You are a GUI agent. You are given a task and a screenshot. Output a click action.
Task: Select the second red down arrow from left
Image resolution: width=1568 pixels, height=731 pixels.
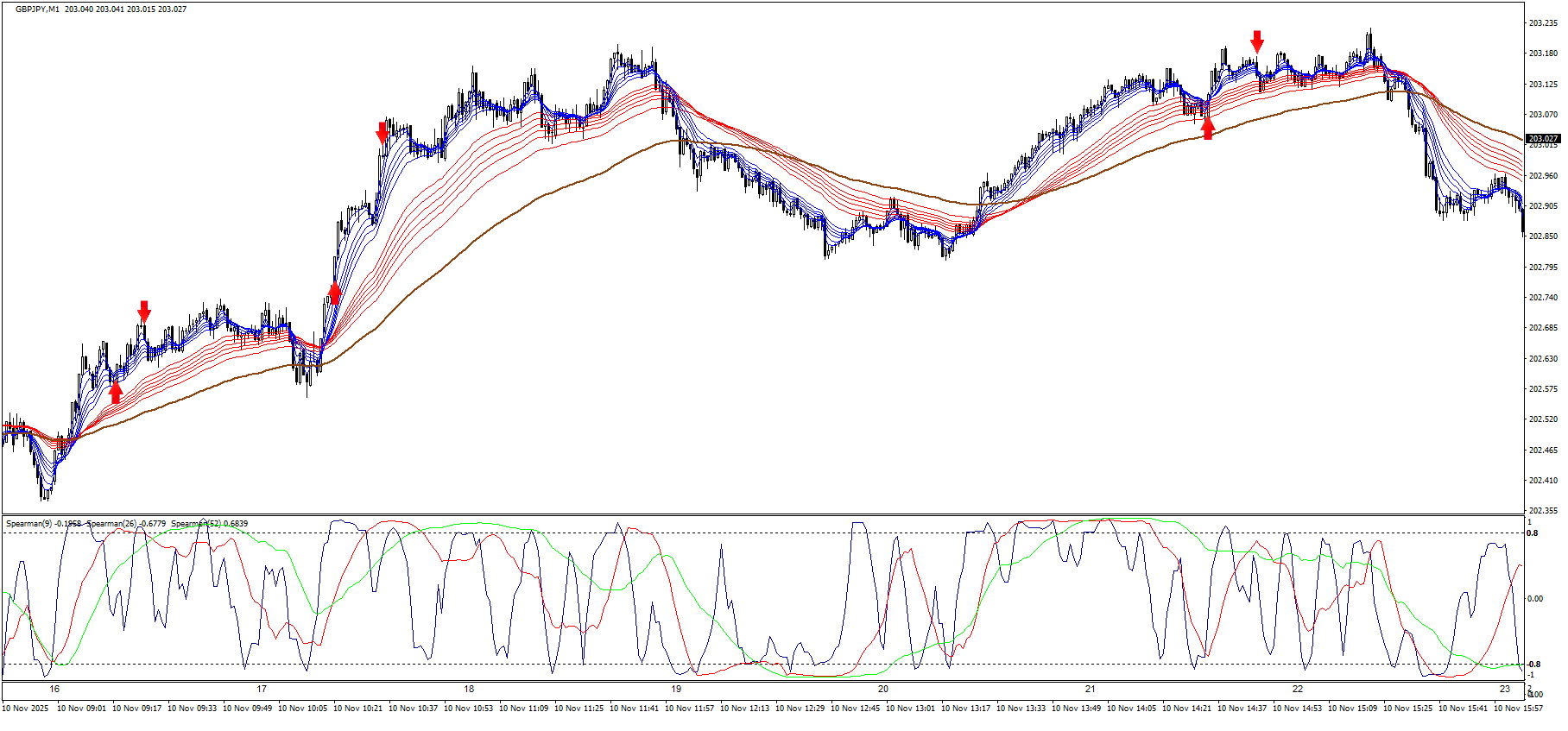[383, 133]
